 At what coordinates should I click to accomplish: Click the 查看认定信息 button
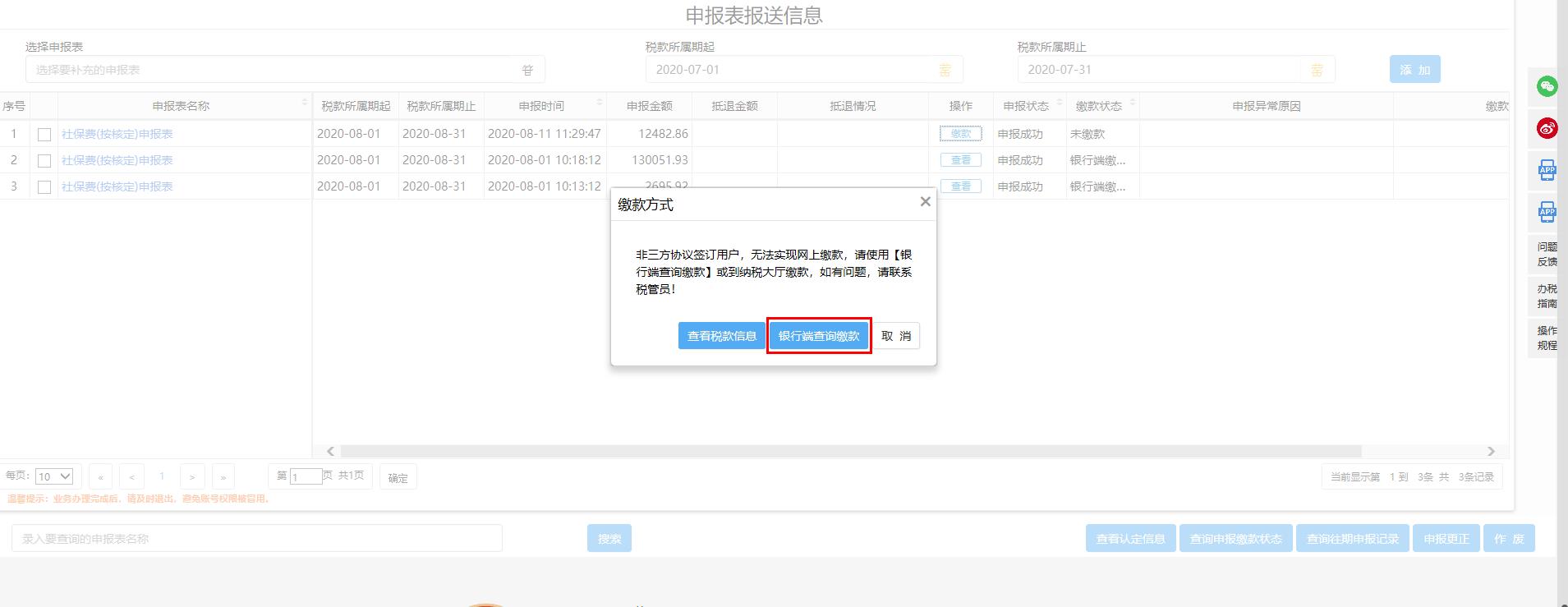1131,538
